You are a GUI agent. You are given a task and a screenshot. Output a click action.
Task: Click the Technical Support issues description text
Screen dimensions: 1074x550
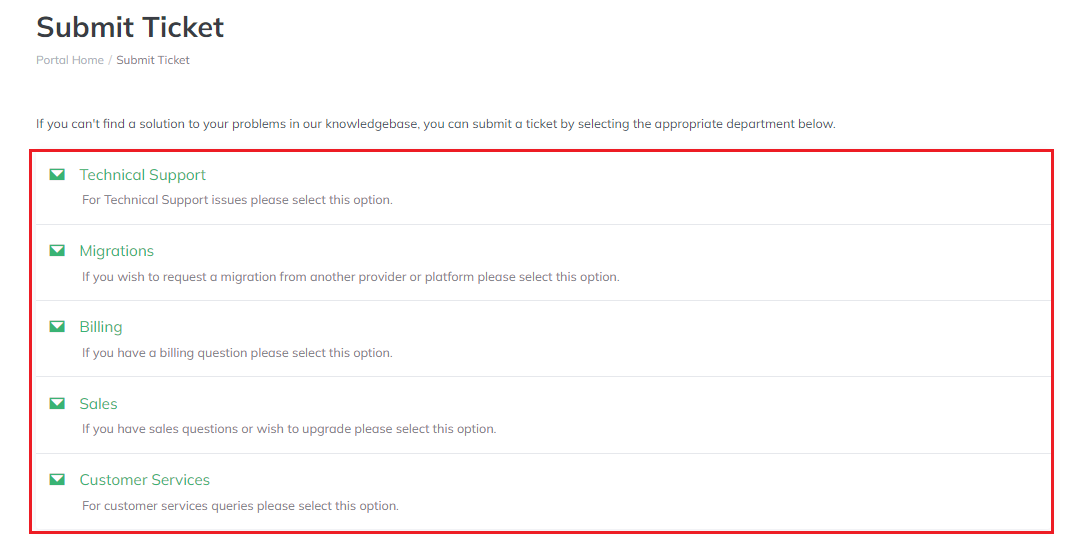click(x=237, y=200)
